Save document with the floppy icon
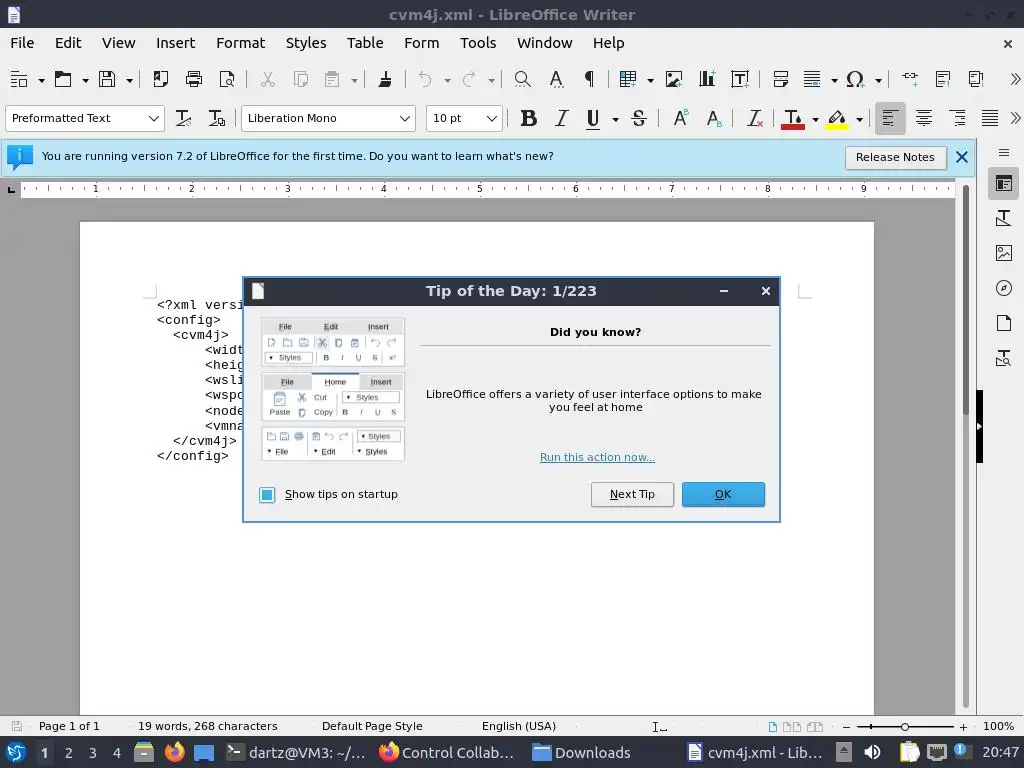This screenshot has width=1024, height=768. tap(107, 80)
